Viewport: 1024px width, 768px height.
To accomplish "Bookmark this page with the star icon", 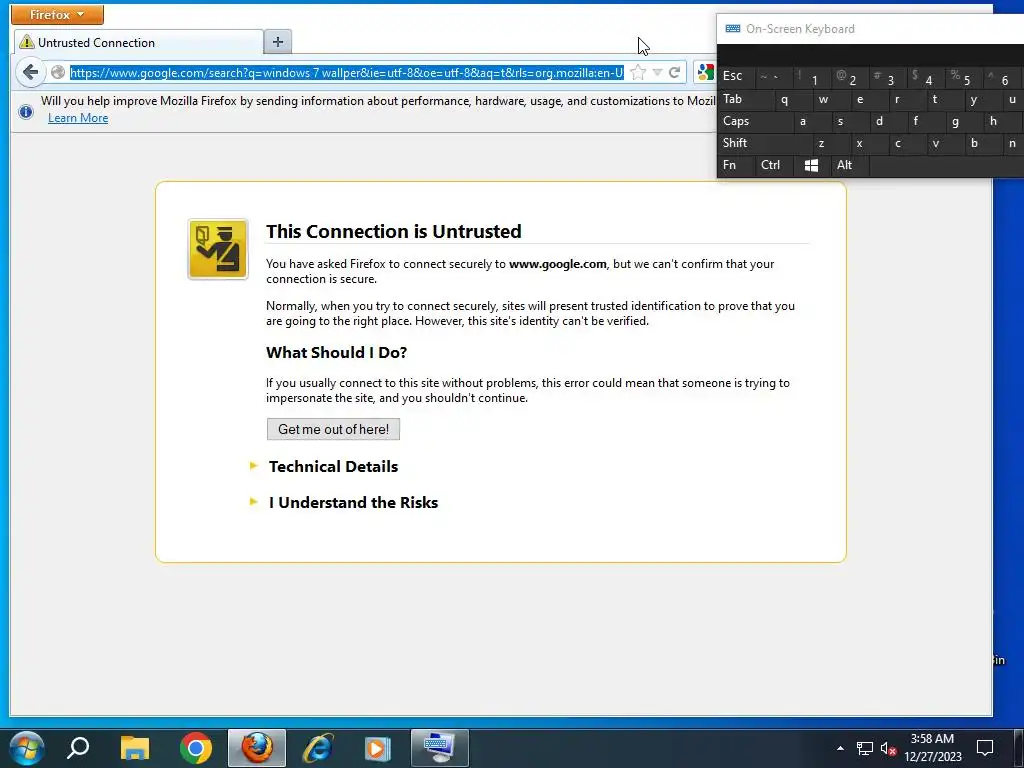I will 638,72.
